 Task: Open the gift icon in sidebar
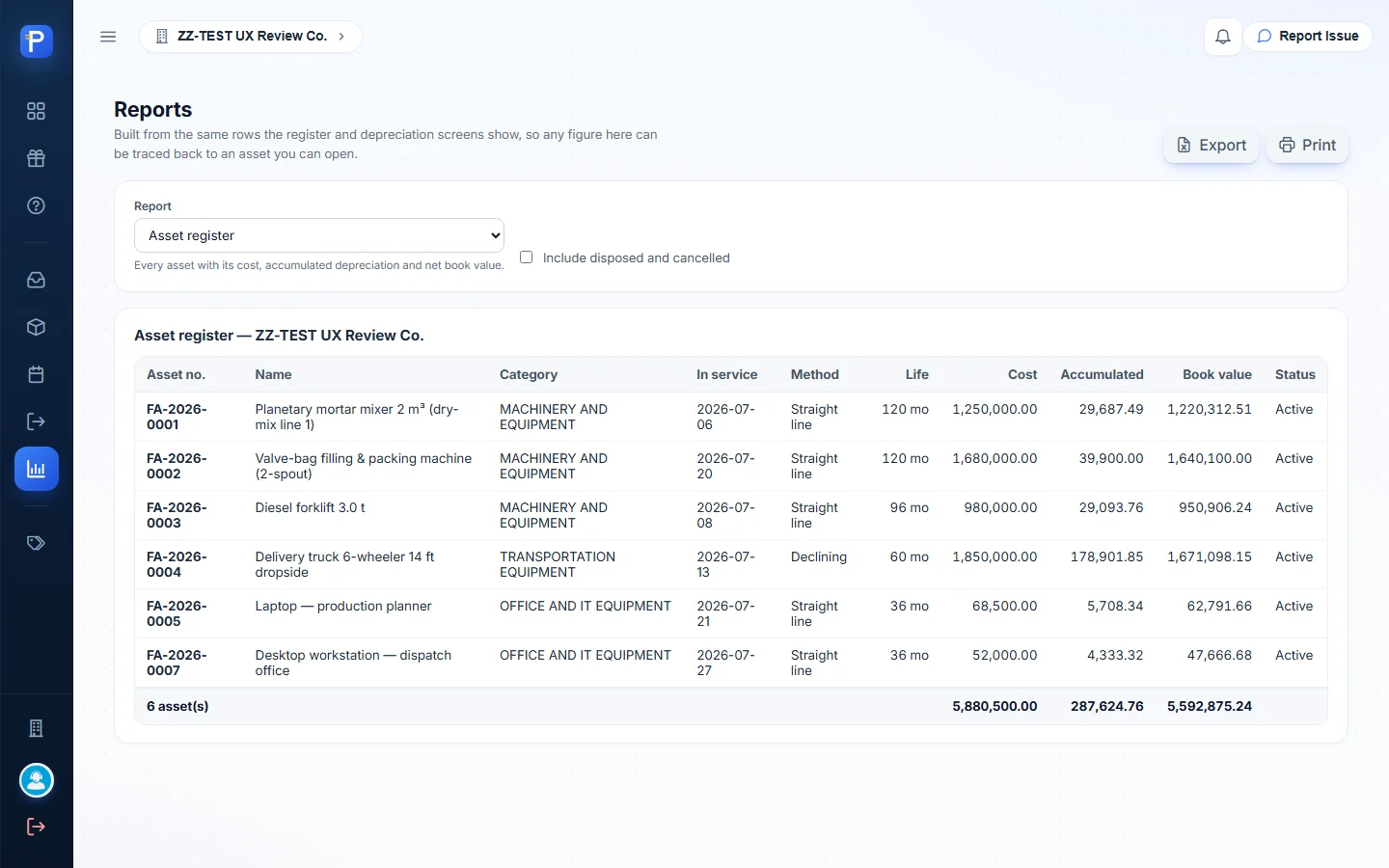pos(36,158)
